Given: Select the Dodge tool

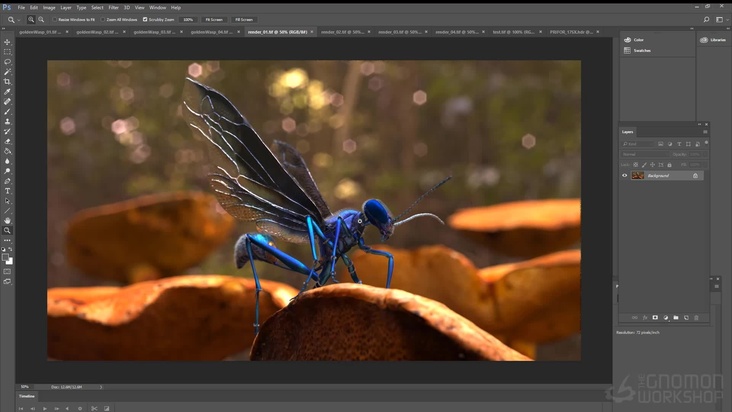Looking at the screenshot, I should (x=7, y=171).
